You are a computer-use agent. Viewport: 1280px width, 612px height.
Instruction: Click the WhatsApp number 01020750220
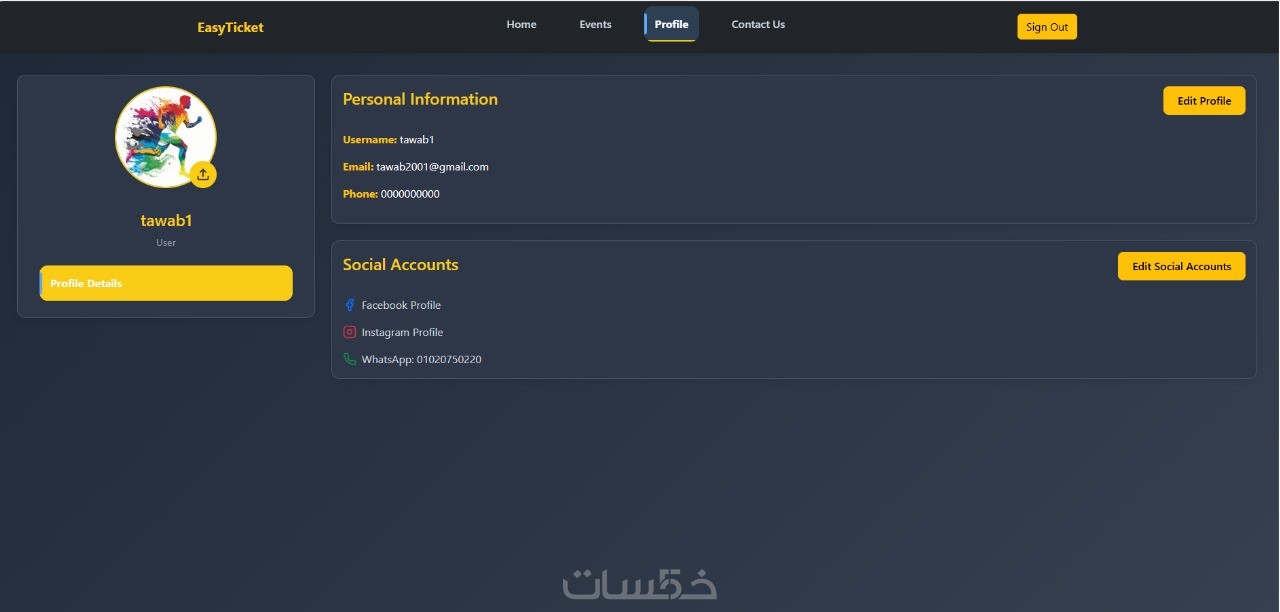(449, 359)
